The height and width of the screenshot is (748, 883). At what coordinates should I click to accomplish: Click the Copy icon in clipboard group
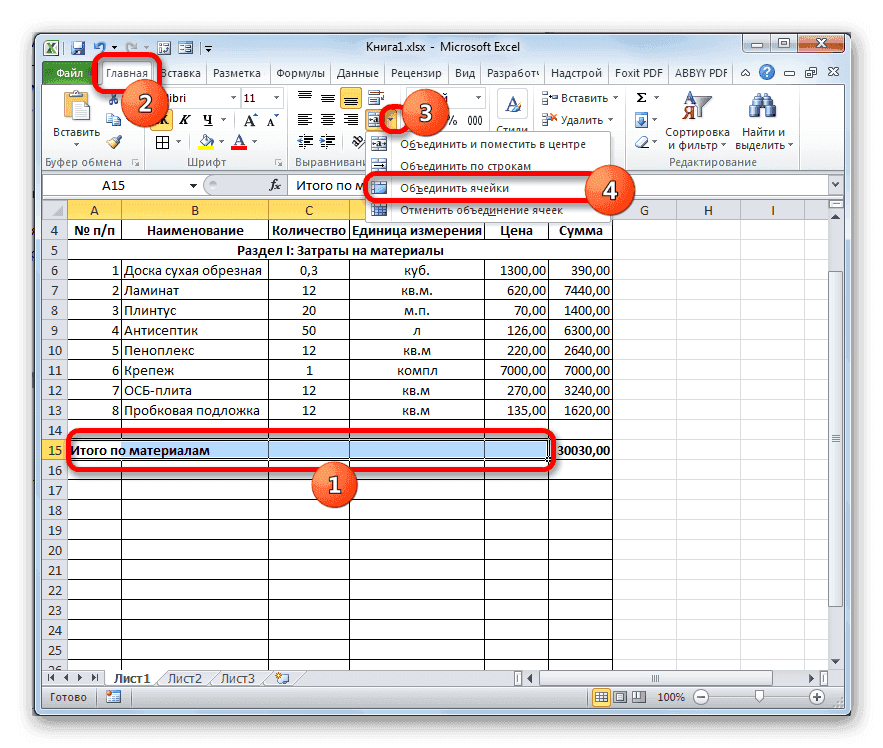pos(114,117)
